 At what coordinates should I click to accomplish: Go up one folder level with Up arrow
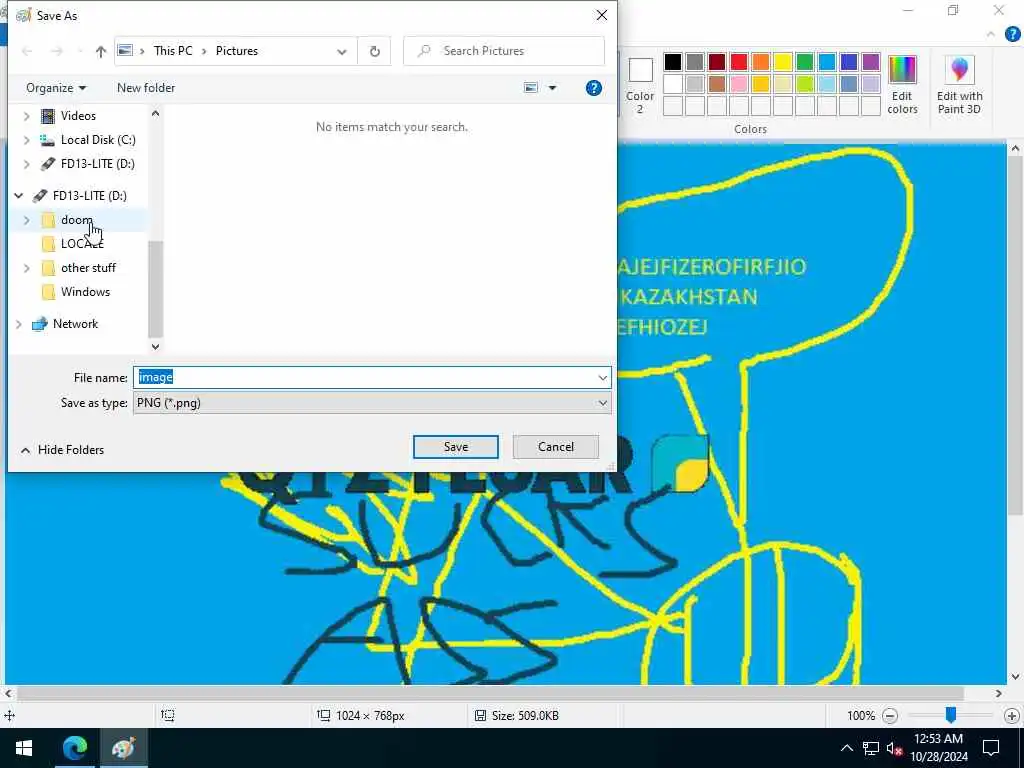pos(101,52)
